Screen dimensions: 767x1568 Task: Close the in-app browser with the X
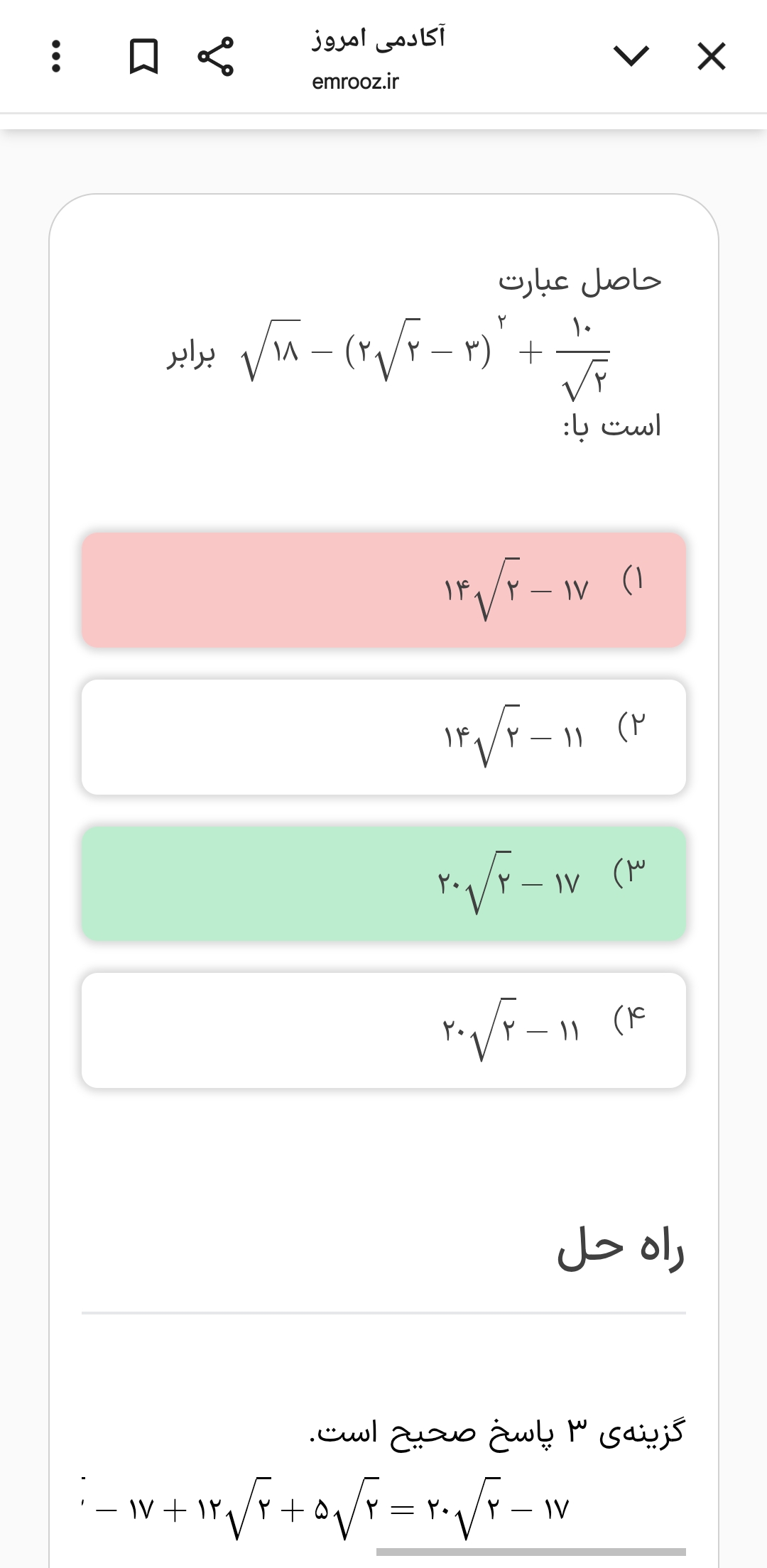pos(711,56)
